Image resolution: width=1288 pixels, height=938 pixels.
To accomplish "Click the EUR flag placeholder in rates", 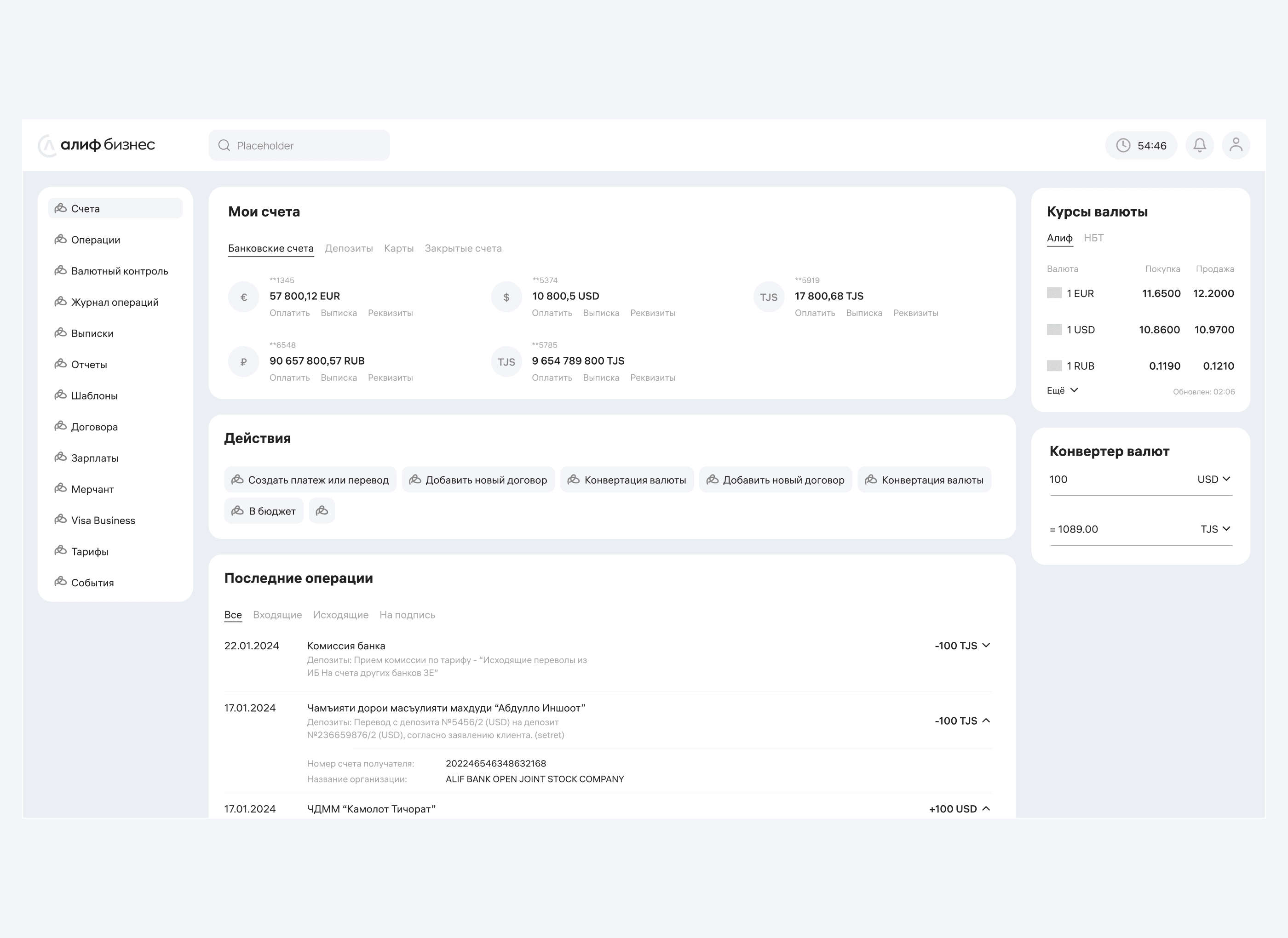I will tap(1054, 293).
